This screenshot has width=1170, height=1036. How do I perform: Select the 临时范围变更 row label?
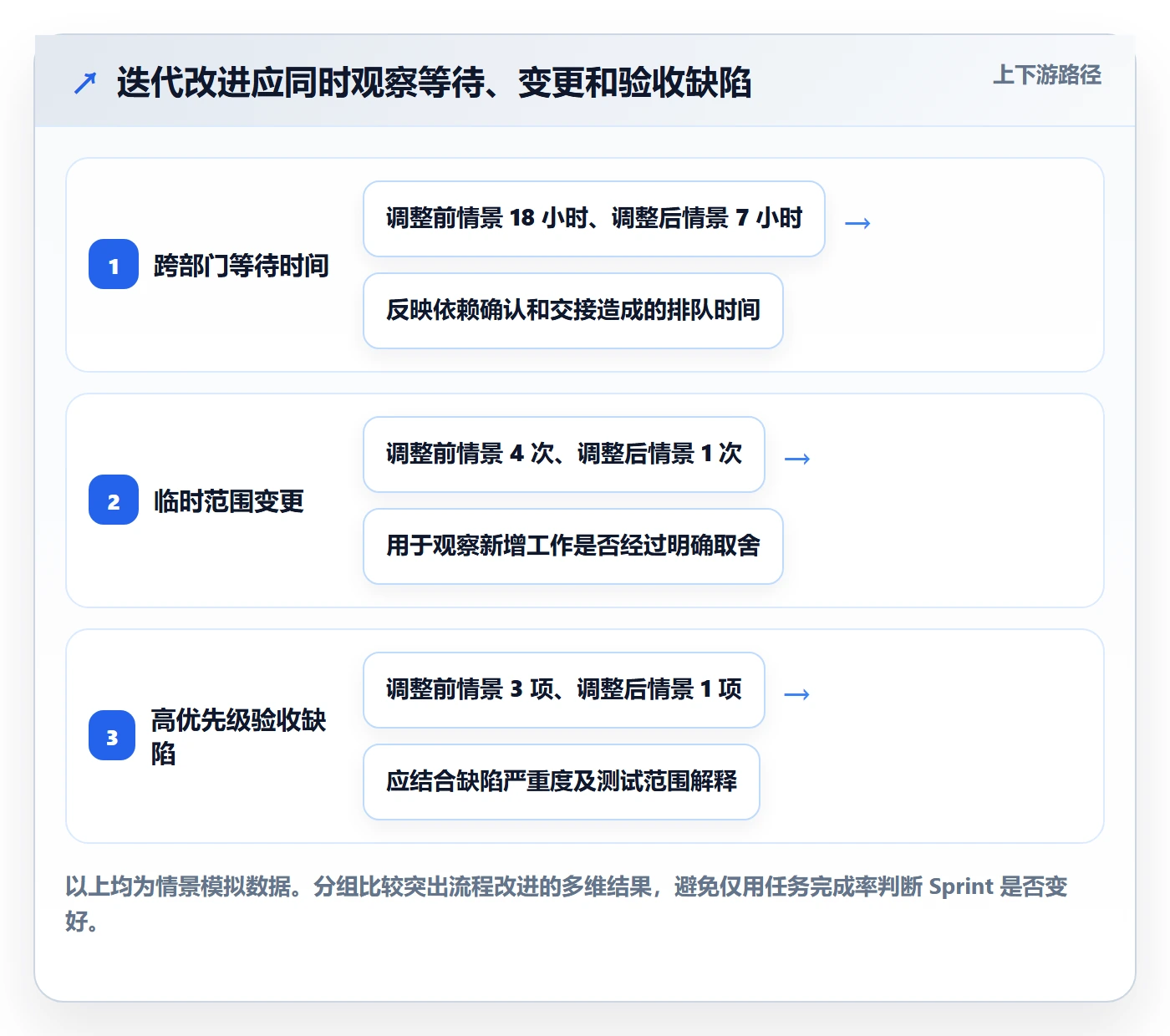click(x=229, y=501)
